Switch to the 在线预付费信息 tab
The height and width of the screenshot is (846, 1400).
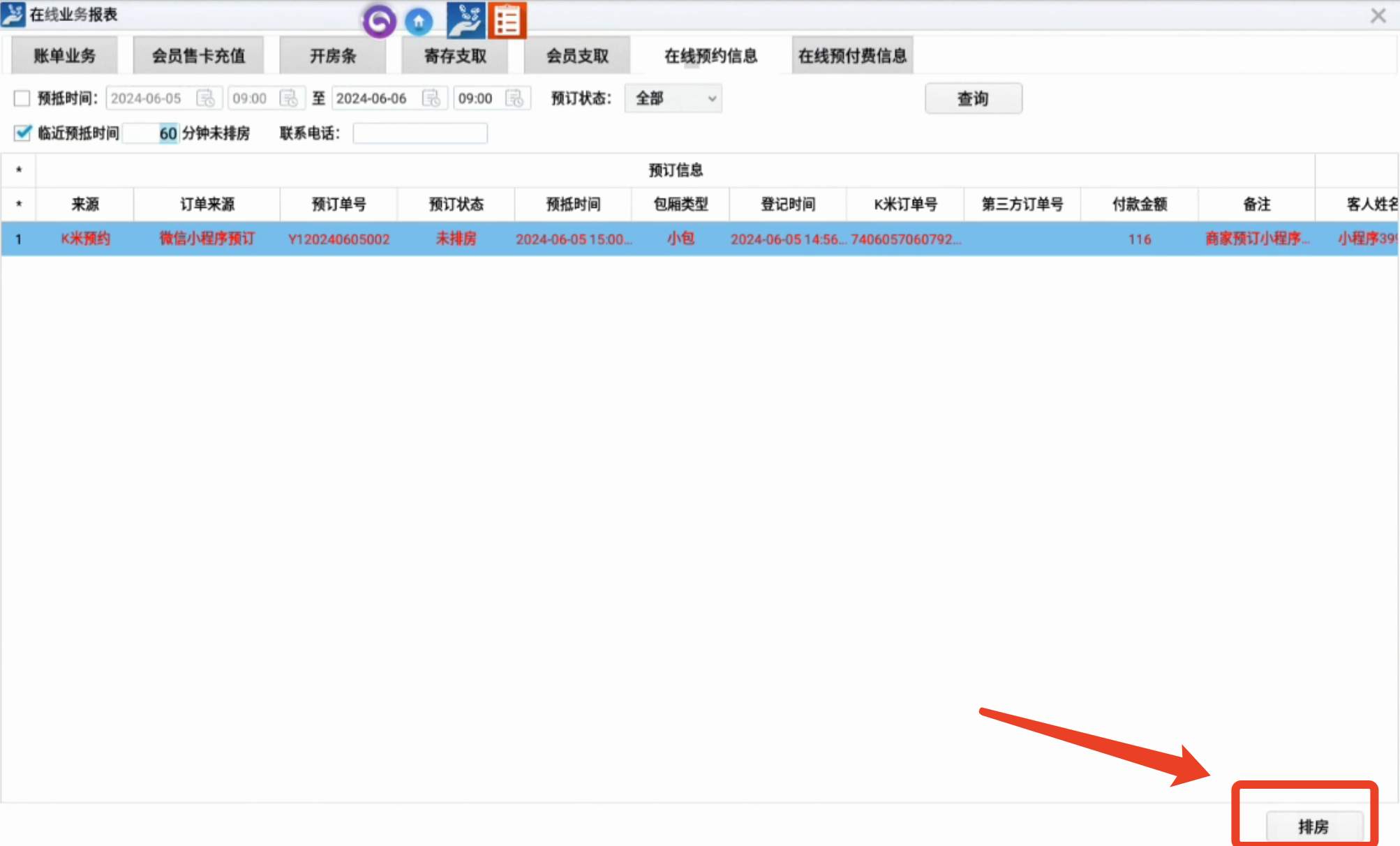852,56
